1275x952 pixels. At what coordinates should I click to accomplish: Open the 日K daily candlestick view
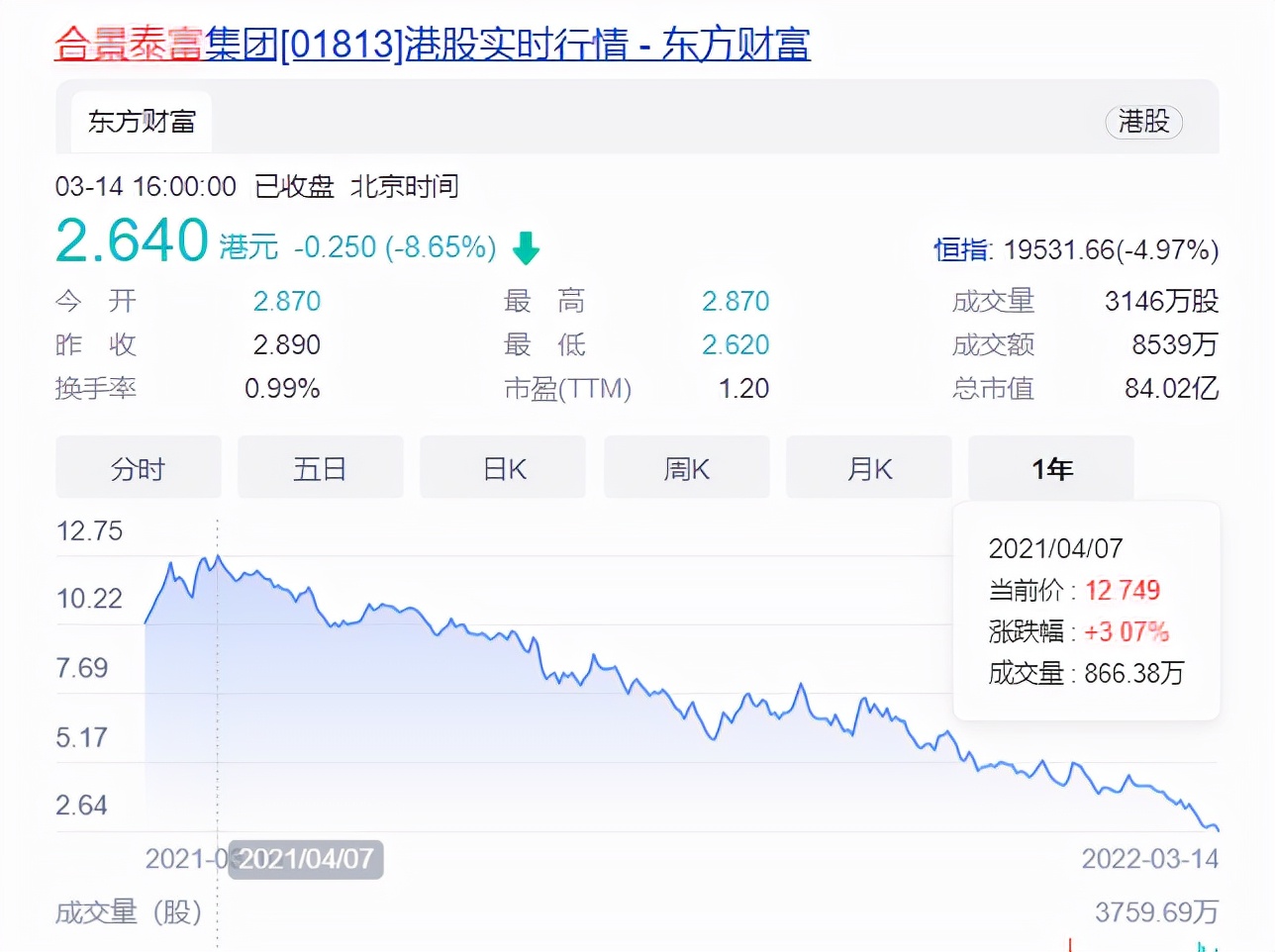pyautogui.click(x=502, y=467)
